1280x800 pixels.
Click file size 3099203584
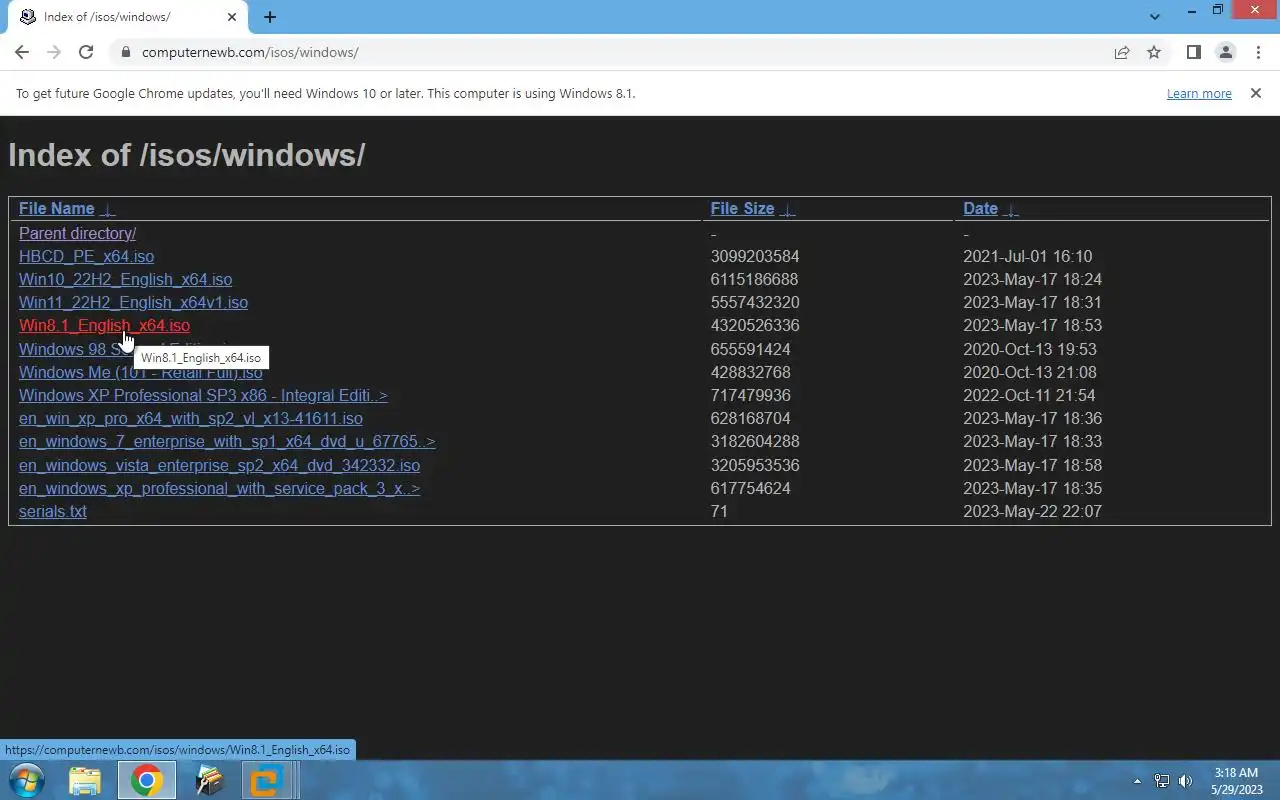pos(755,256)
